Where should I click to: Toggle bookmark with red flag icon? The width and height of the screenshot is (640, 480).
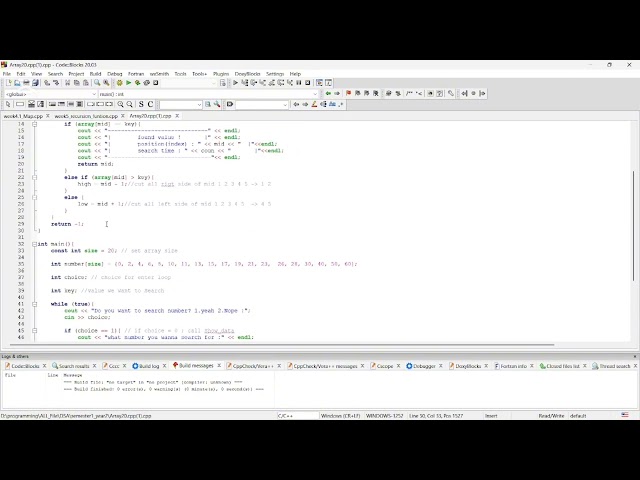pyautogui.click(x=348, y=93)
